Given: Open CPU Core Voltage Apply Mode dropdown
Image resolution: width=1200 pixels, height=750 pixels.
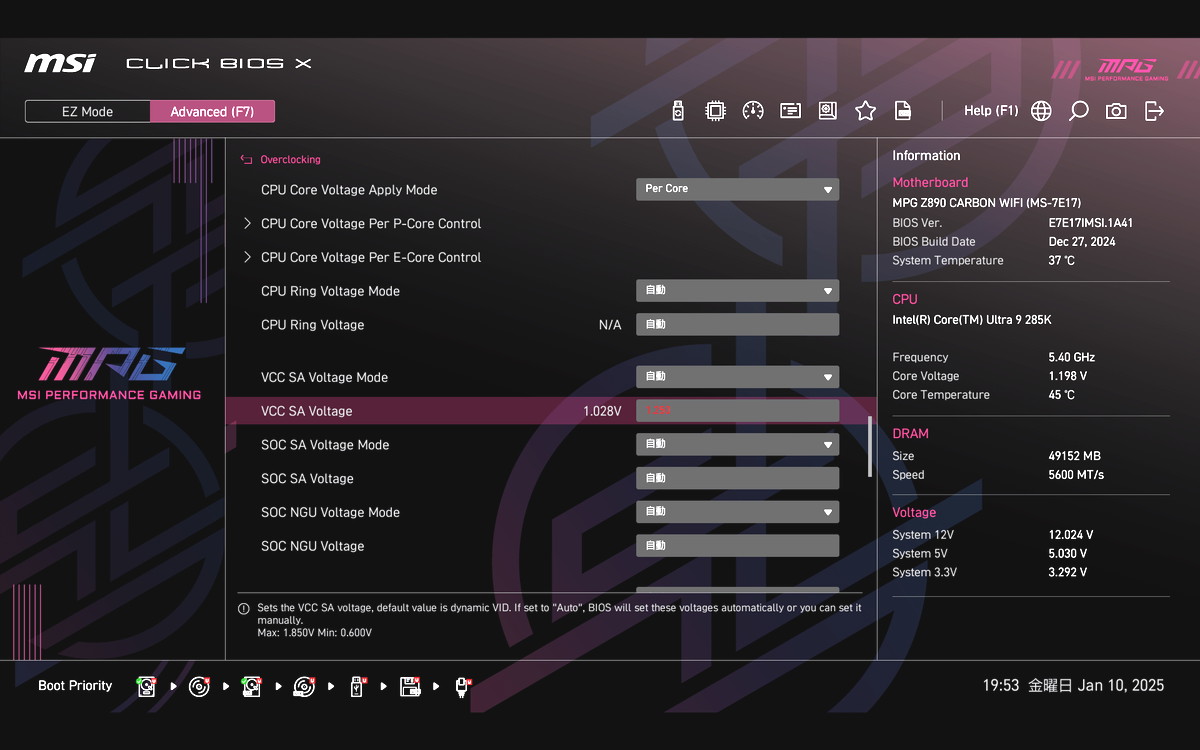Looking at the screenshot, I should (737, 189).
